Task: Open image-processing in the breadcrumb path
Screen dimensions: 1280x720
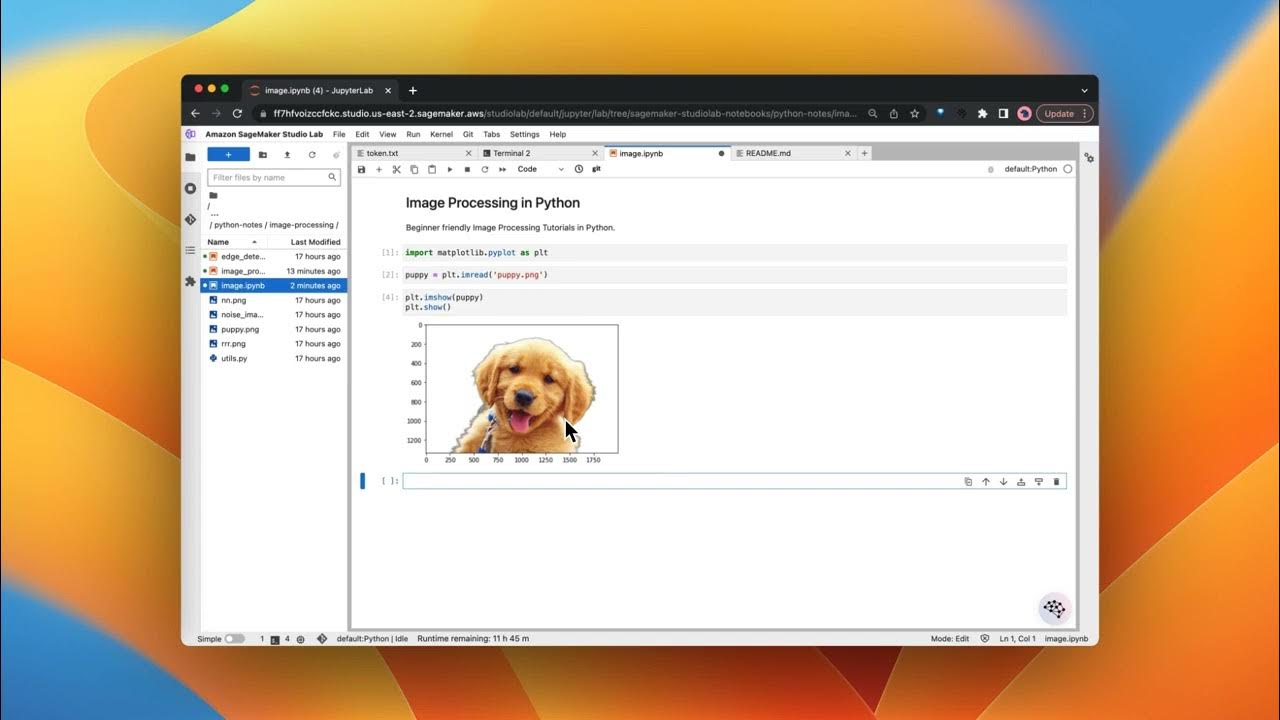Action: [x=301, y=225]
